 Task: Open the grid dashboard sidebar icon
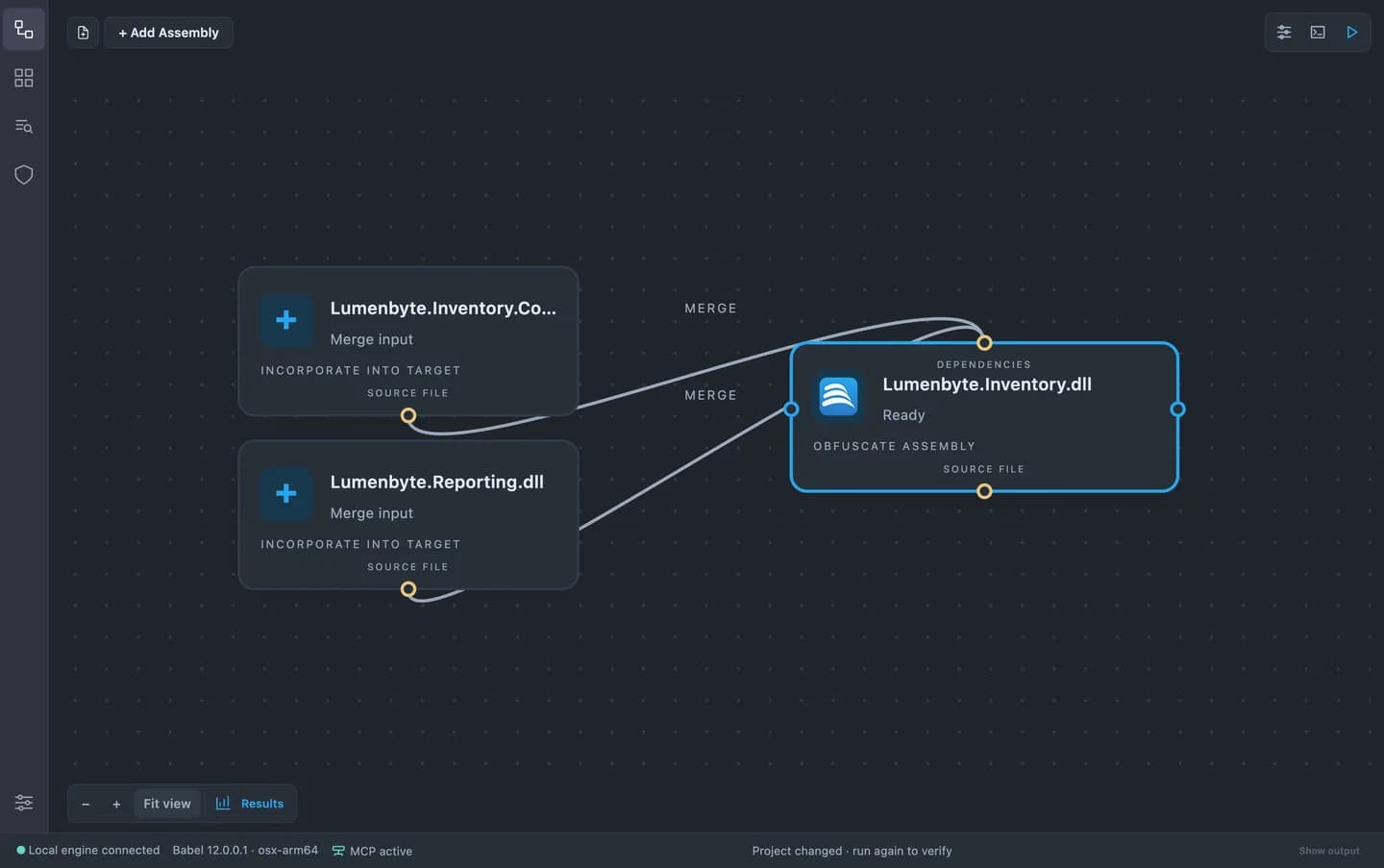(x=24, y=78)
